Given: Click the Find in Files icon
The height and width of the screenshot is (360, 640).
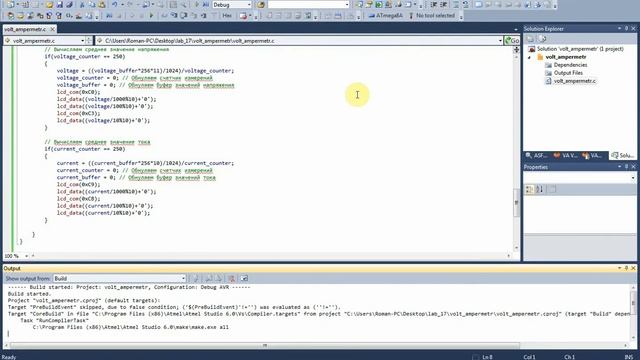Looking at the screenshot, I should [260, 5].
